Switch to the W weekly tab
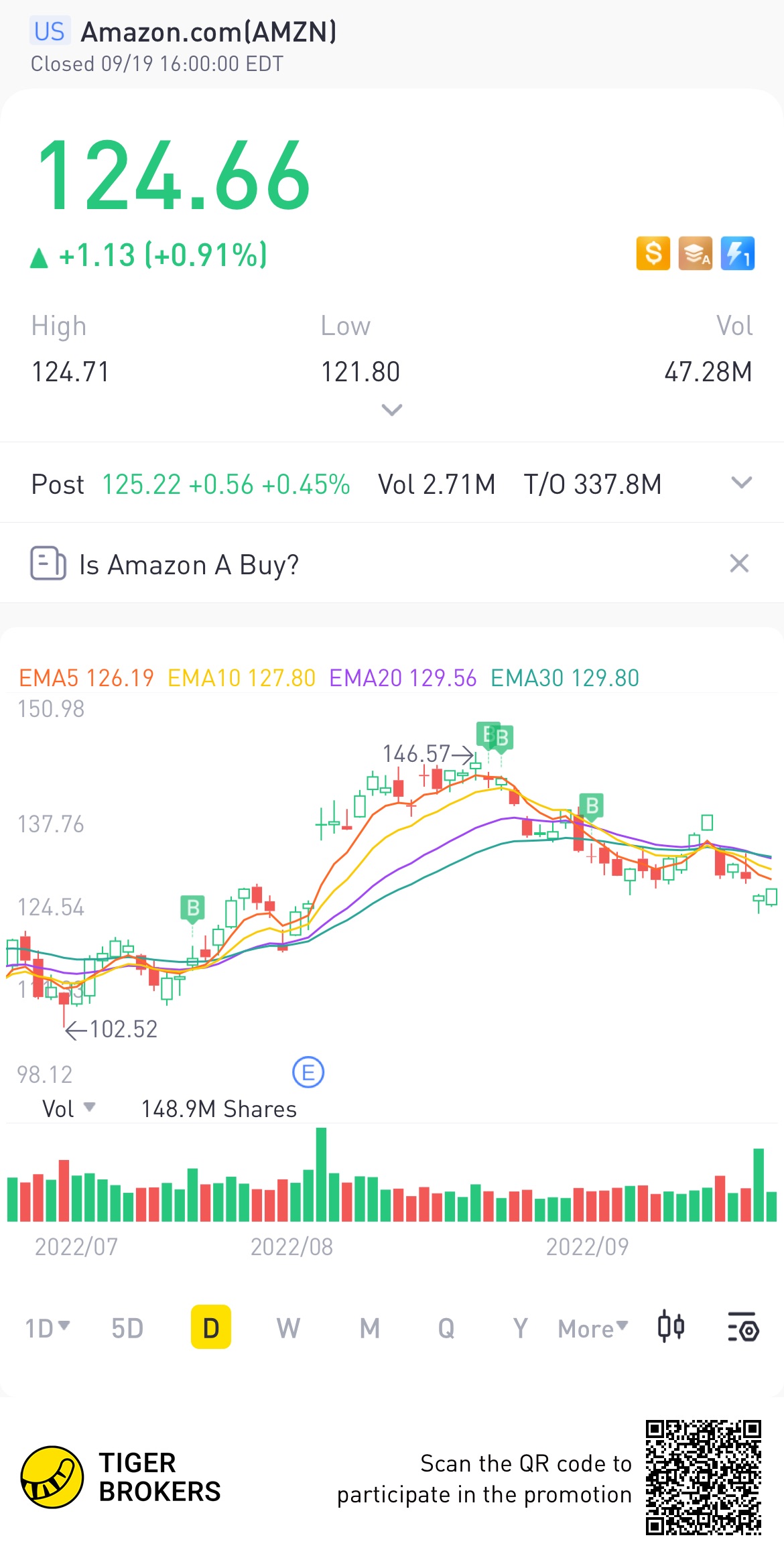The image size is (784, 1558). coord(288,1328)
